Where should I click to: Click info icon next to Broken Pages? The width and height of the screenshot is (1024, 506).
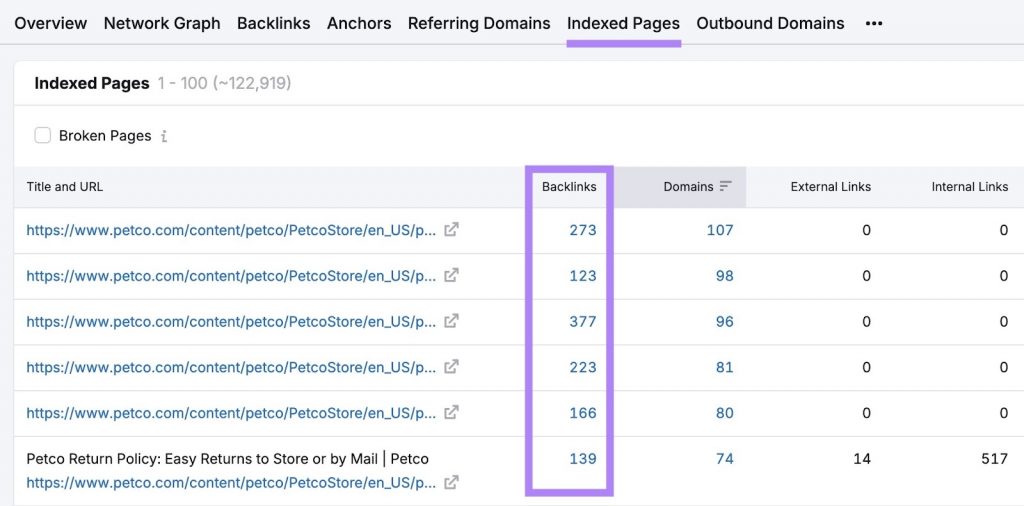tap(164, 136)
